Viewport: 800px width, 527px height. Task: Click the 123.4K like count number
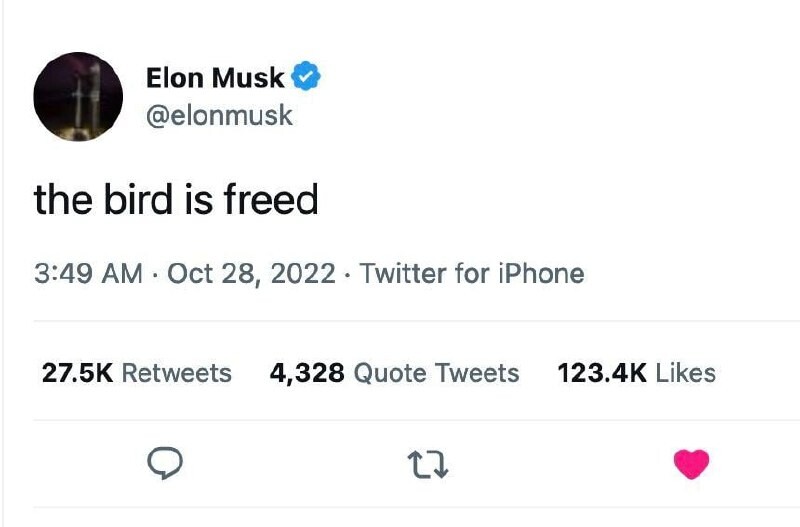click(602, 372)
